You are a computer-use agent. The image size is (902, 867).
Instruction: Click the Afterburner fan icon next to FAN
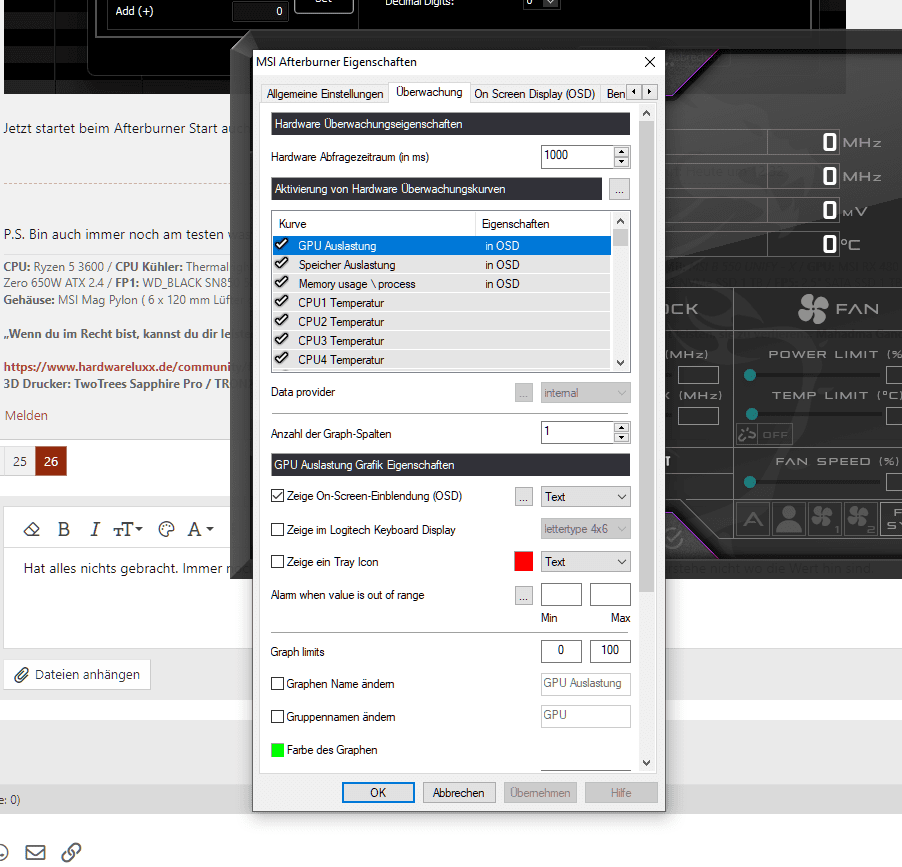coord(813,309)
